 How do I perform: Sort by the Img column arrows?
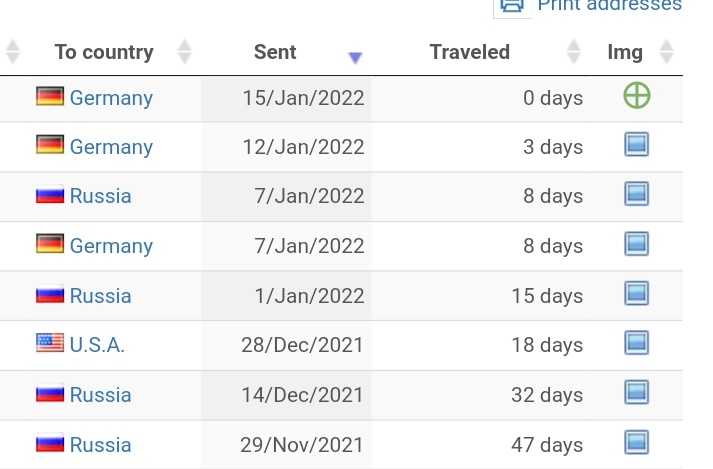click(667, 52)
